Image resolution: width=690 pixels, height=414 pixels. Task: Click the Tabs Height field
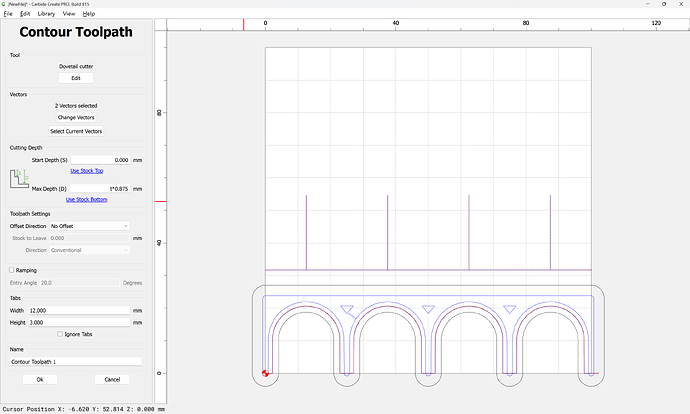pos(79,322)
